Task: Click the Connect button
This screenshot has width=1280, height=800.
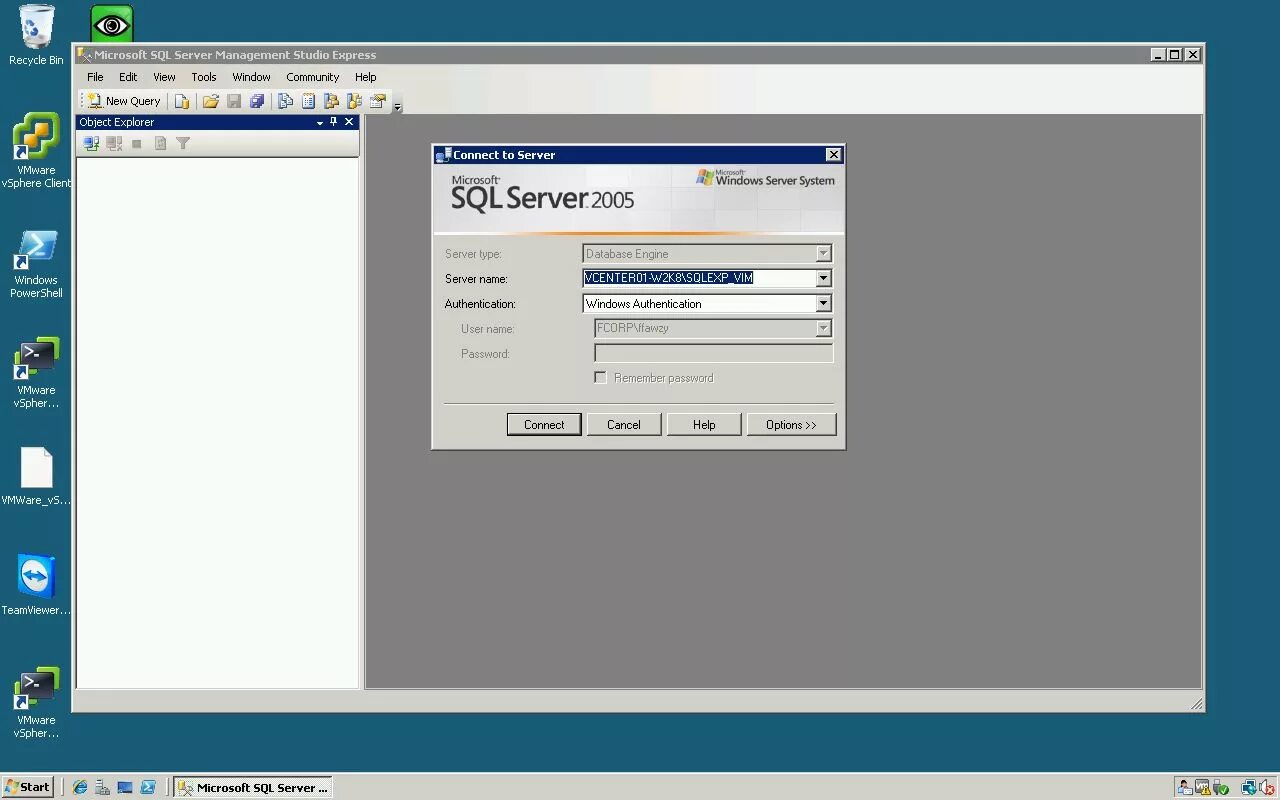Action: [x=544, y=425]
